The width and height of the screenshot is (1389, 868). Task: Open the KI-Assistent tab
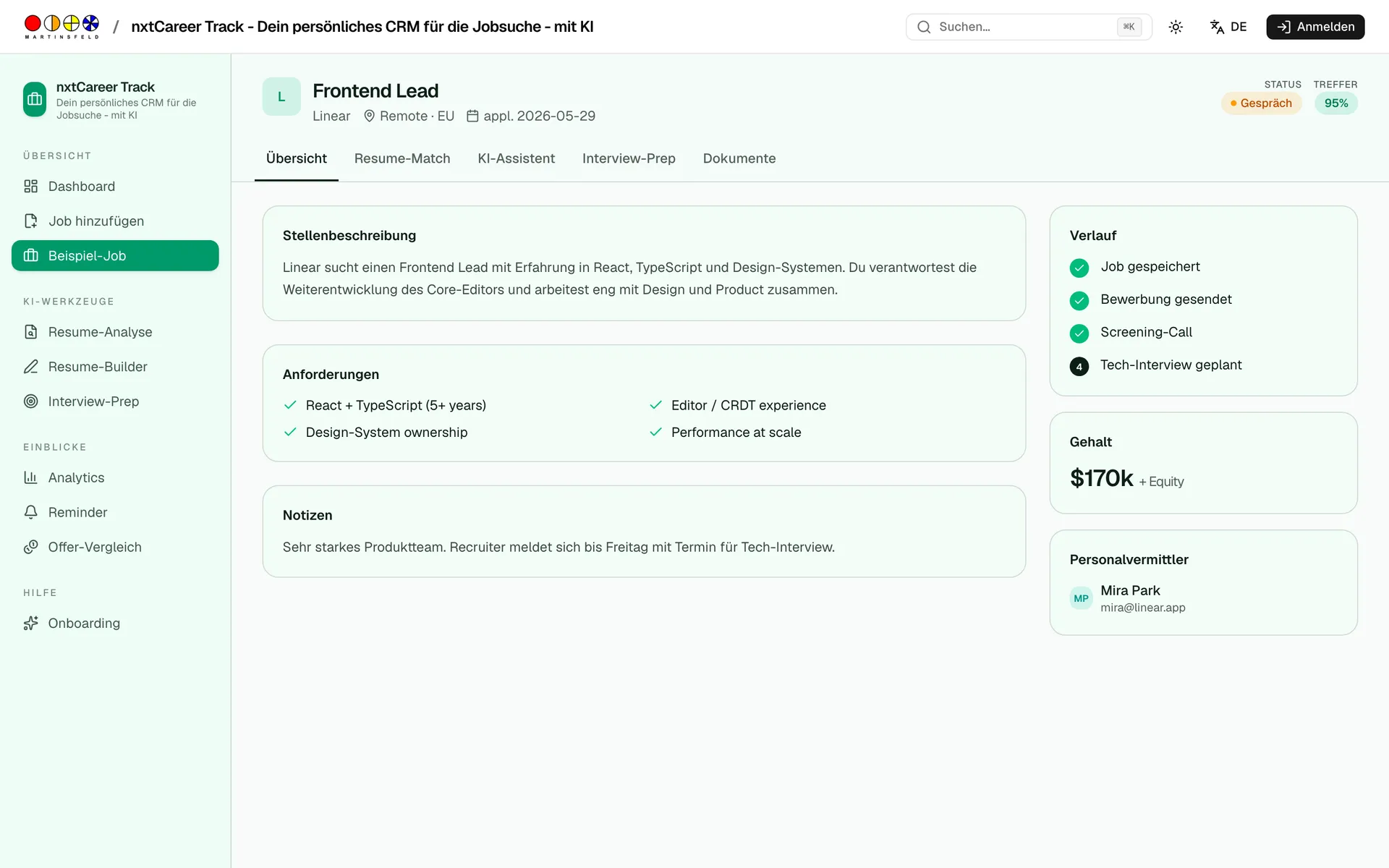[517, 158]
